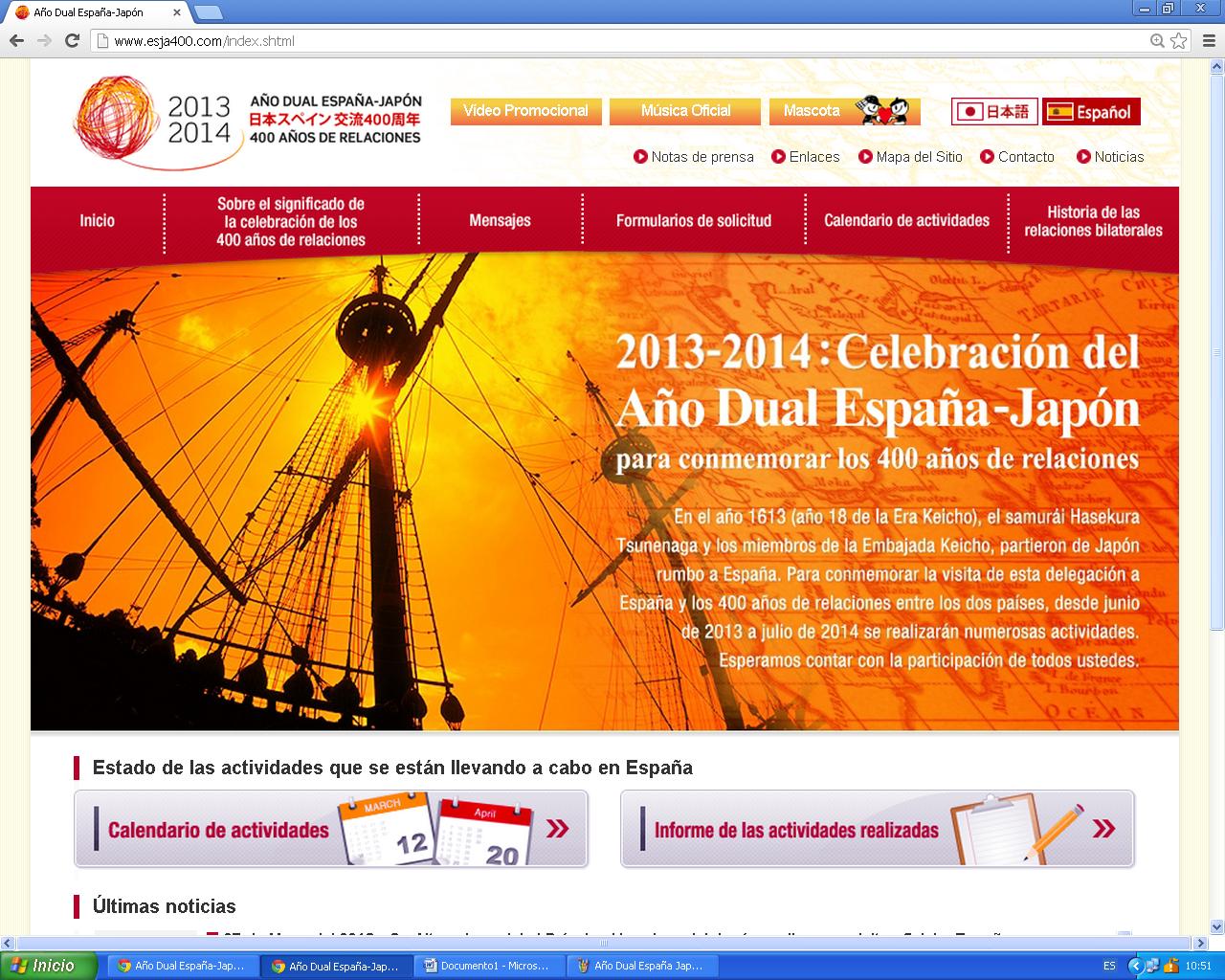Bookmark page using the star icon
This screenshot has width=1225, height=980.
pos(1179,40)
